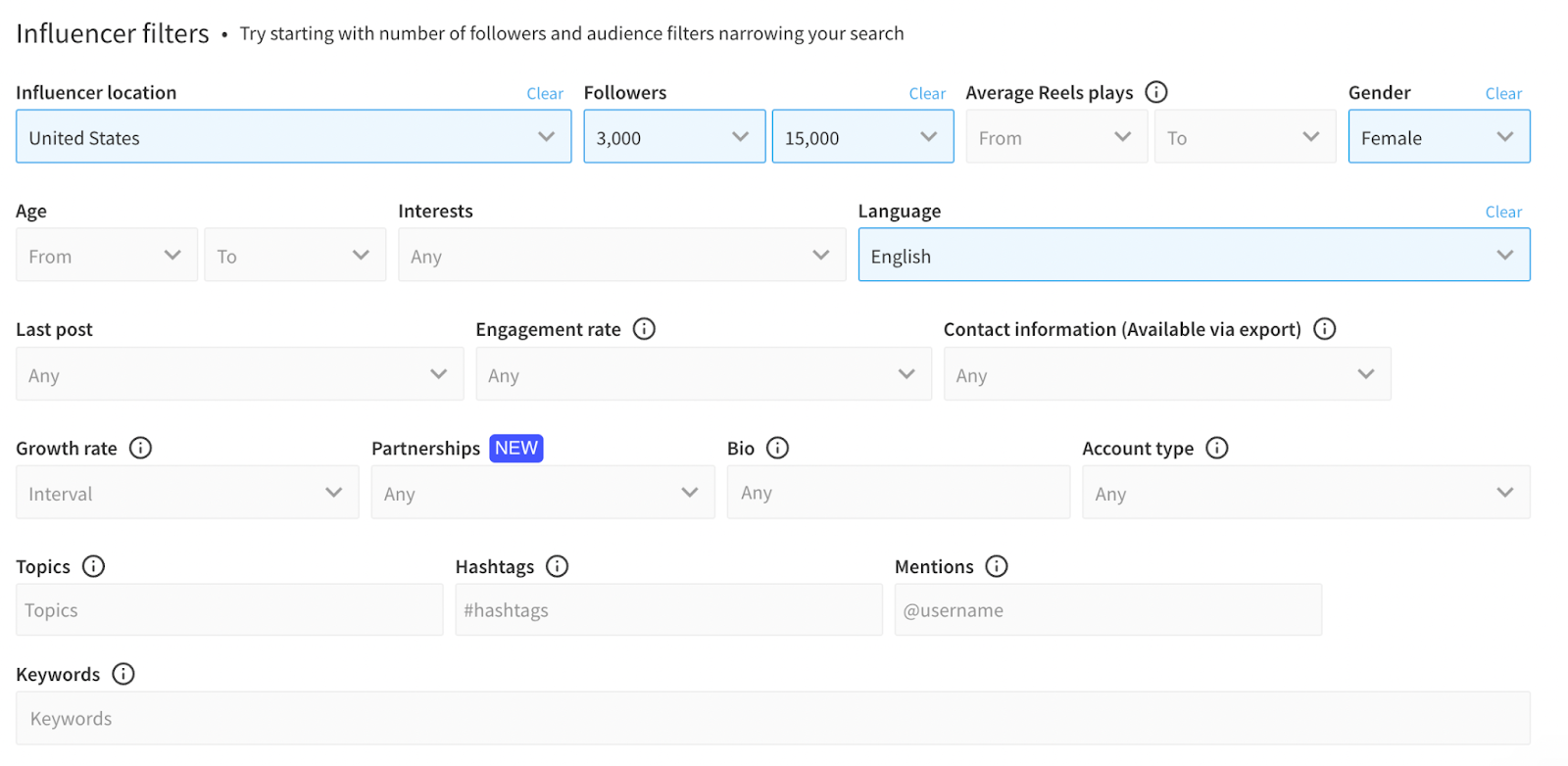Clear the Influencer location filter
Screen dimensions: 1568x766
pyautogui.click(x=545, y=94)
